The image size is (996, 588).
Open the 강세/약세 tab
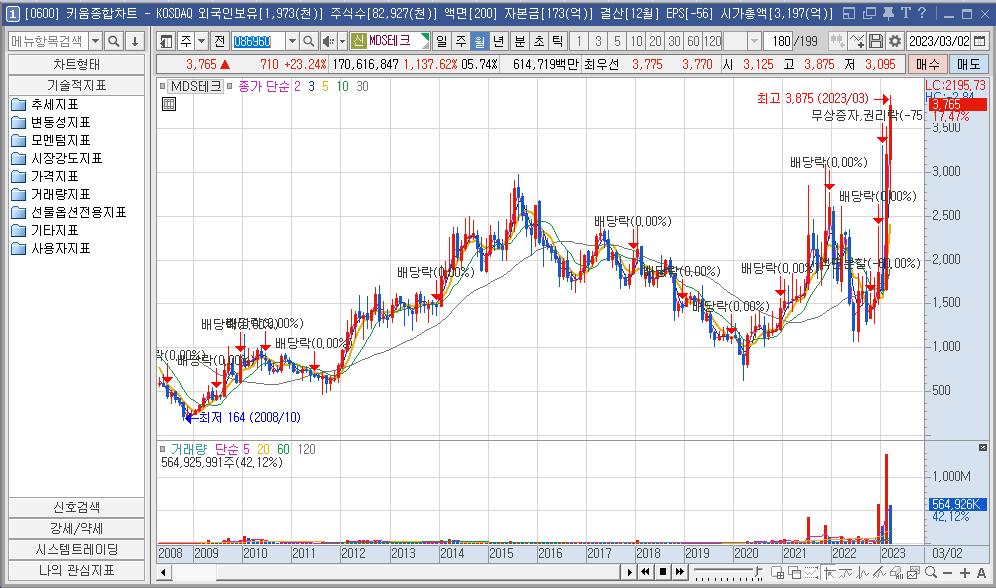(x=76, y=528)
